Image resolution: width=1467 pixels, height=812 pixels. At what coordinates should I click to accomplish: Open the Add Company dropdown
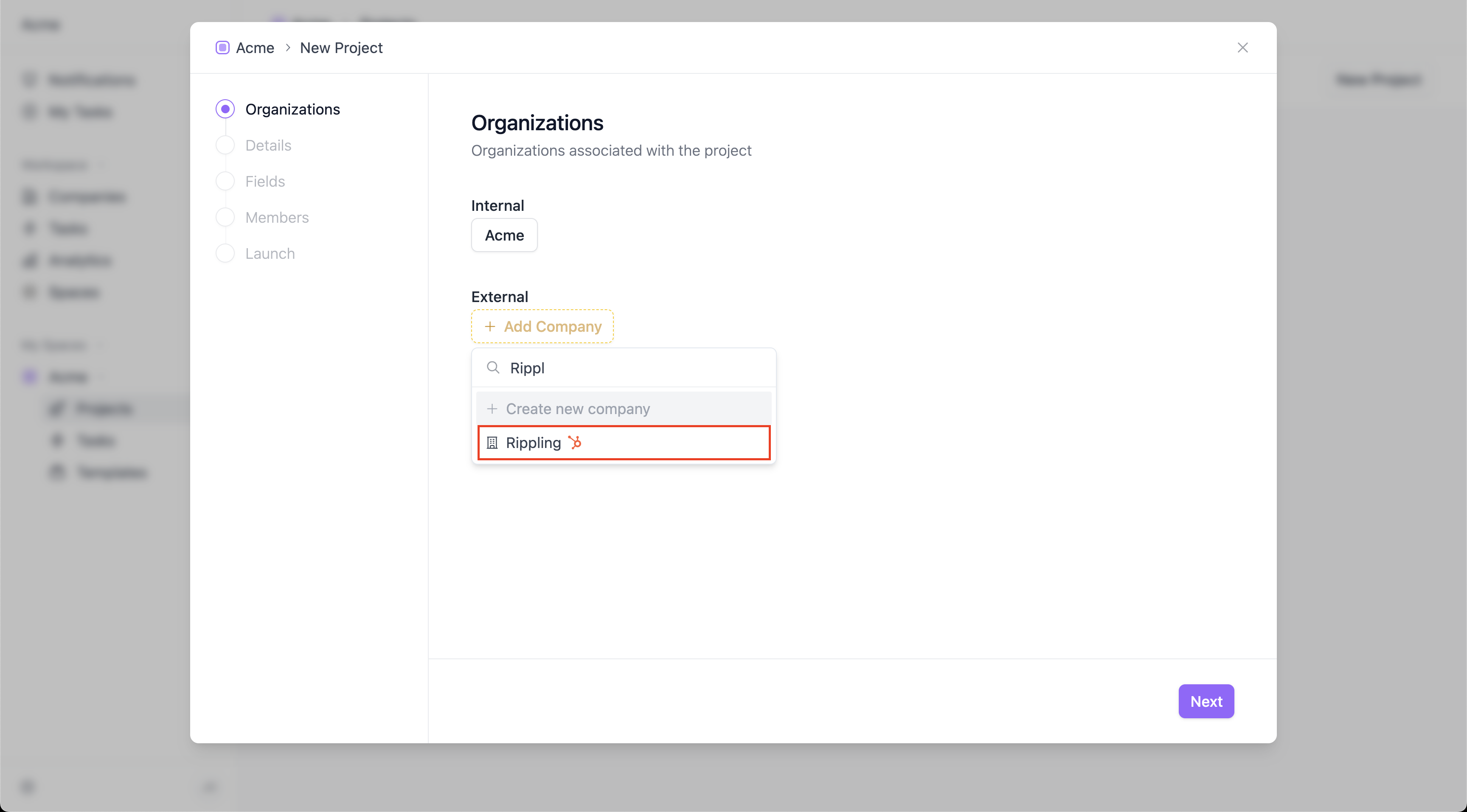[x=542, y=327]
